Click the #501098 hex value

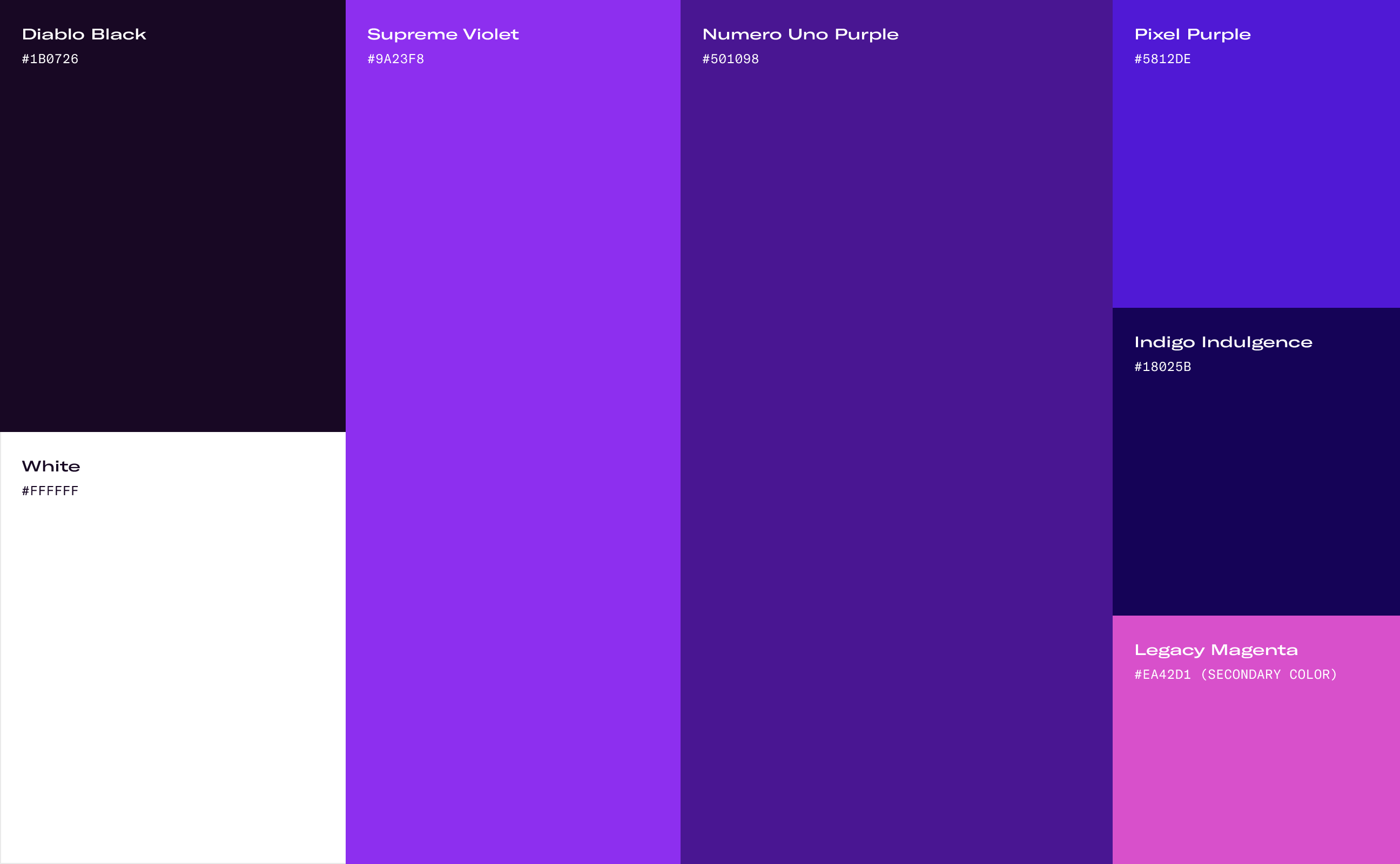pos(730,59)
